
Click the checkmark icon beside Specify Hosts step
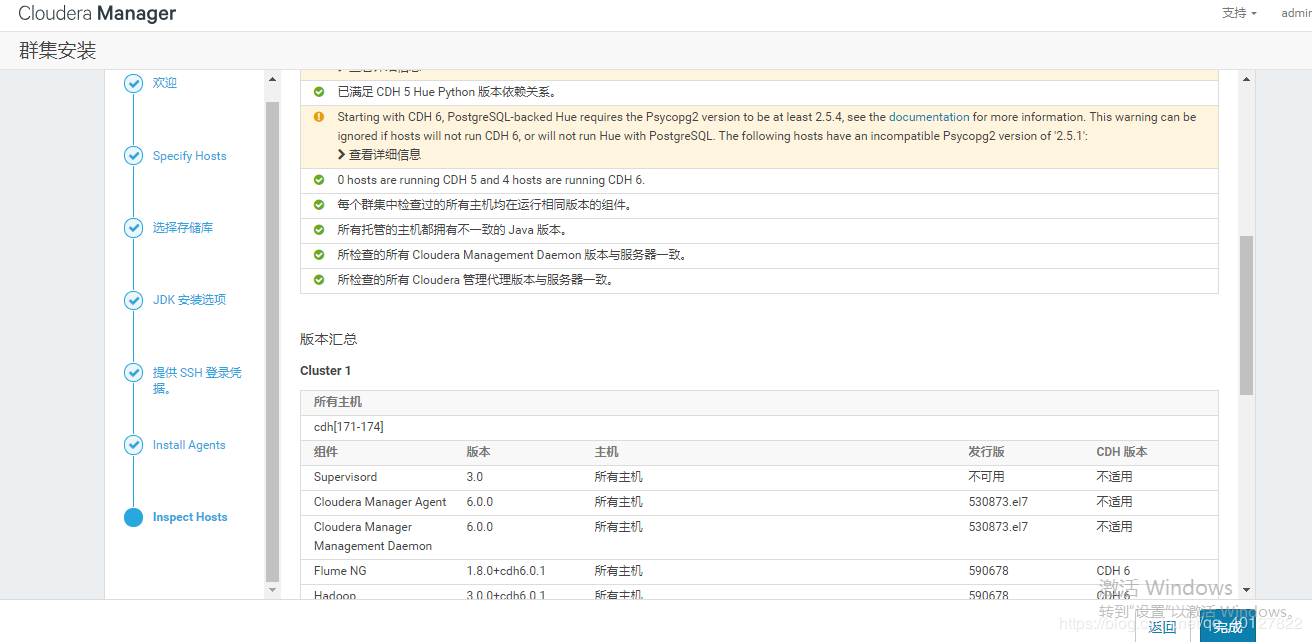pos(133,156)
